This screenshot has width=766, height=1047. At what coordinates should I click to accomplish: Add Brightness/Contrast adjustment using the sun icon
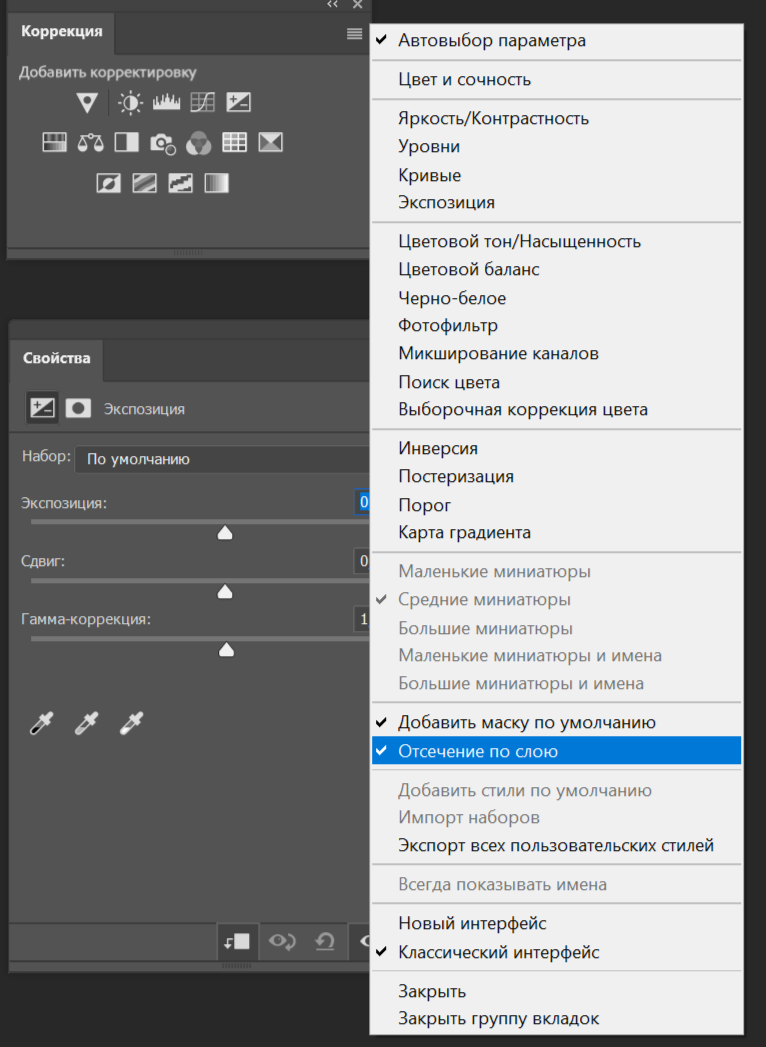pos(130,102)
